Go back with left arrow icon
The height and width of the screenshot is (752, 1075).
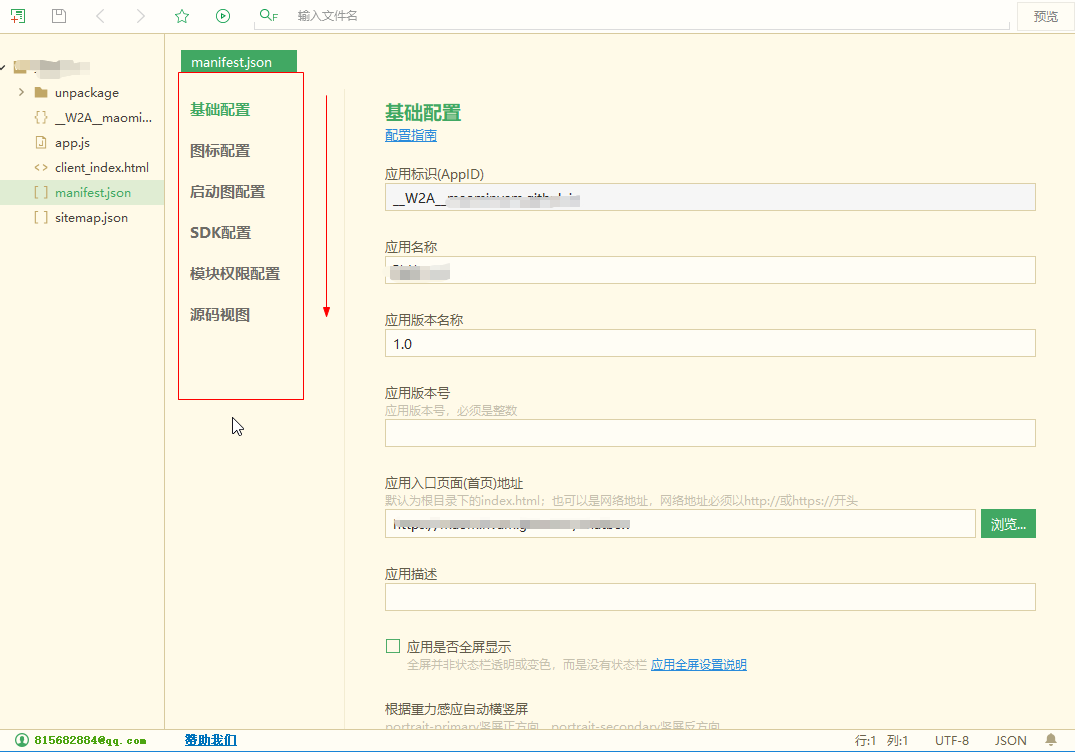tap(100, 16)
